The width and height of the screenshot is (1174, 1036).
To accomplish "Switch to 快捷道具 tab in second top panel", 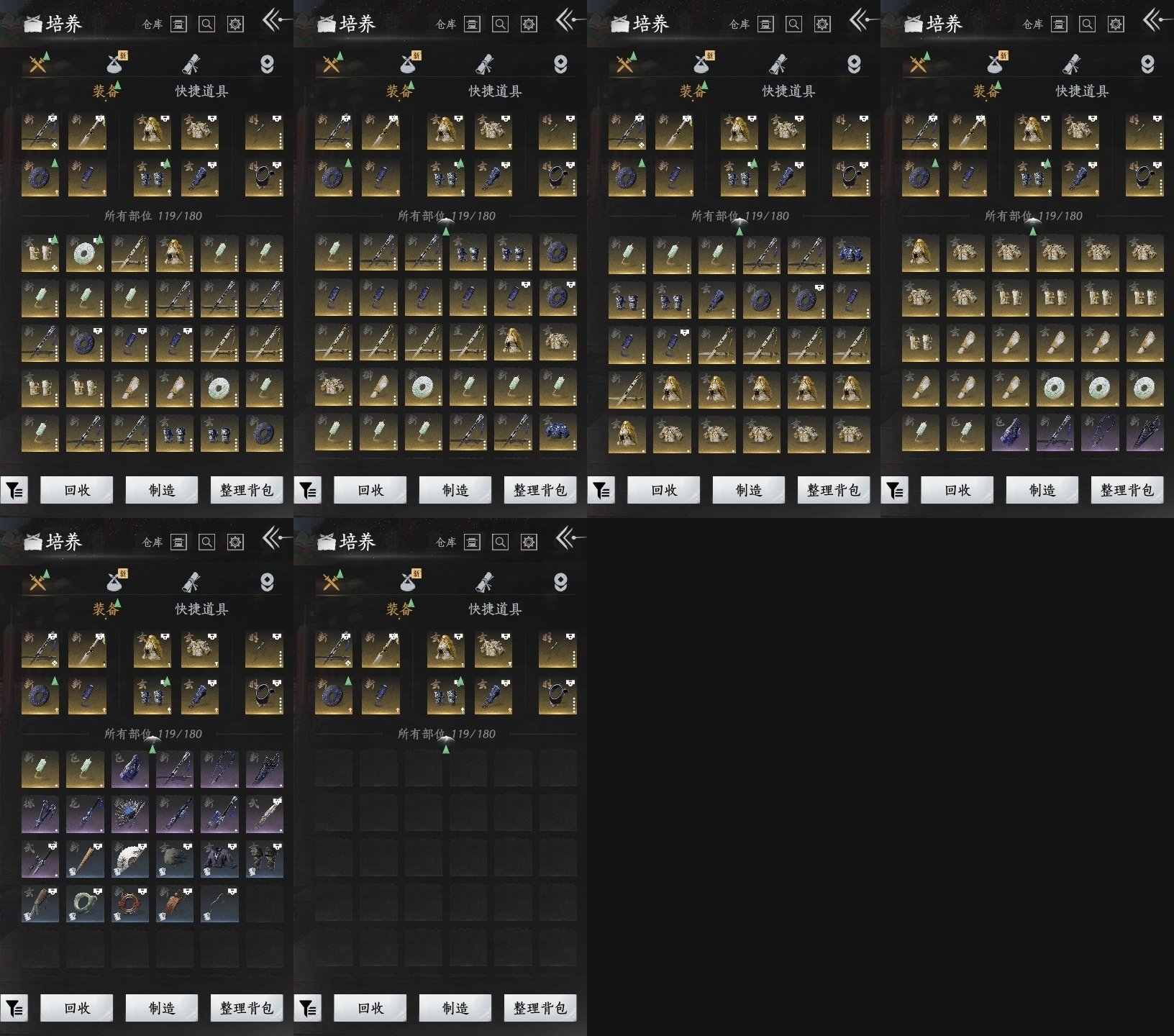I will point(495,91).
